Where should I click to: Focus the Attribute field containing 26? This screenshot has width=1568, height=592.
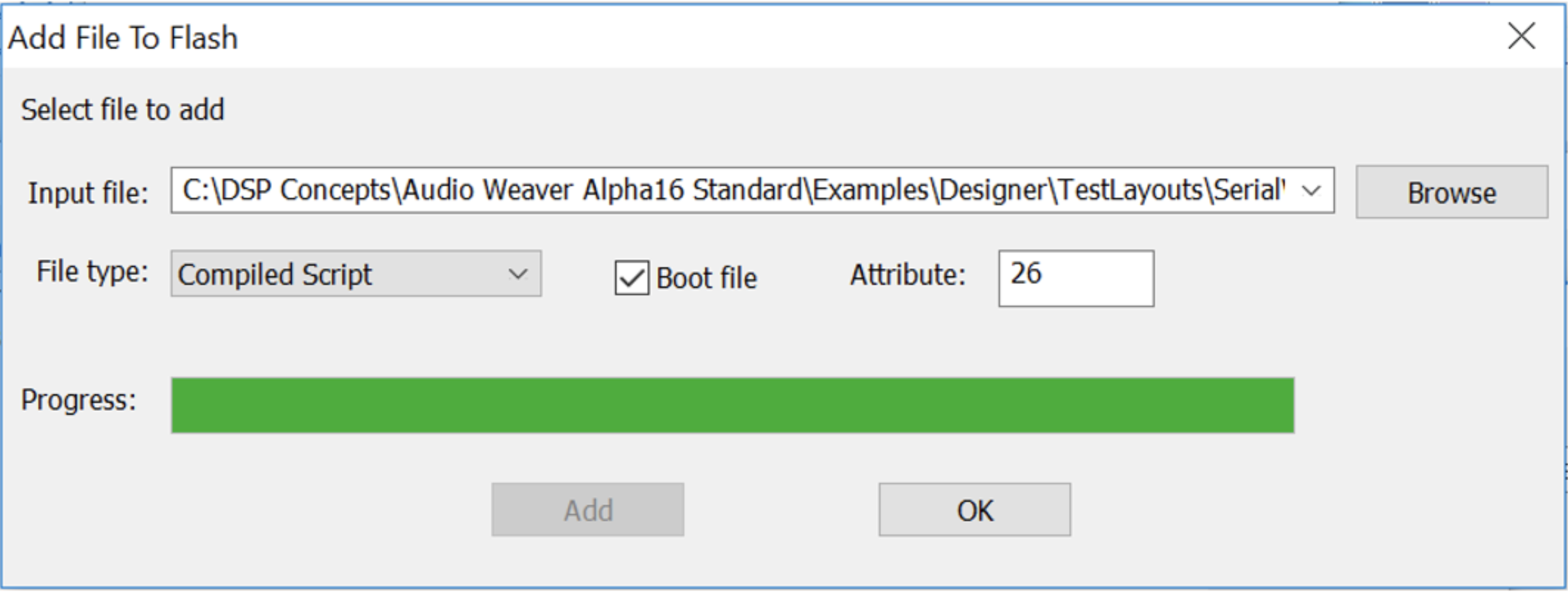click(x=1075, y=278)
